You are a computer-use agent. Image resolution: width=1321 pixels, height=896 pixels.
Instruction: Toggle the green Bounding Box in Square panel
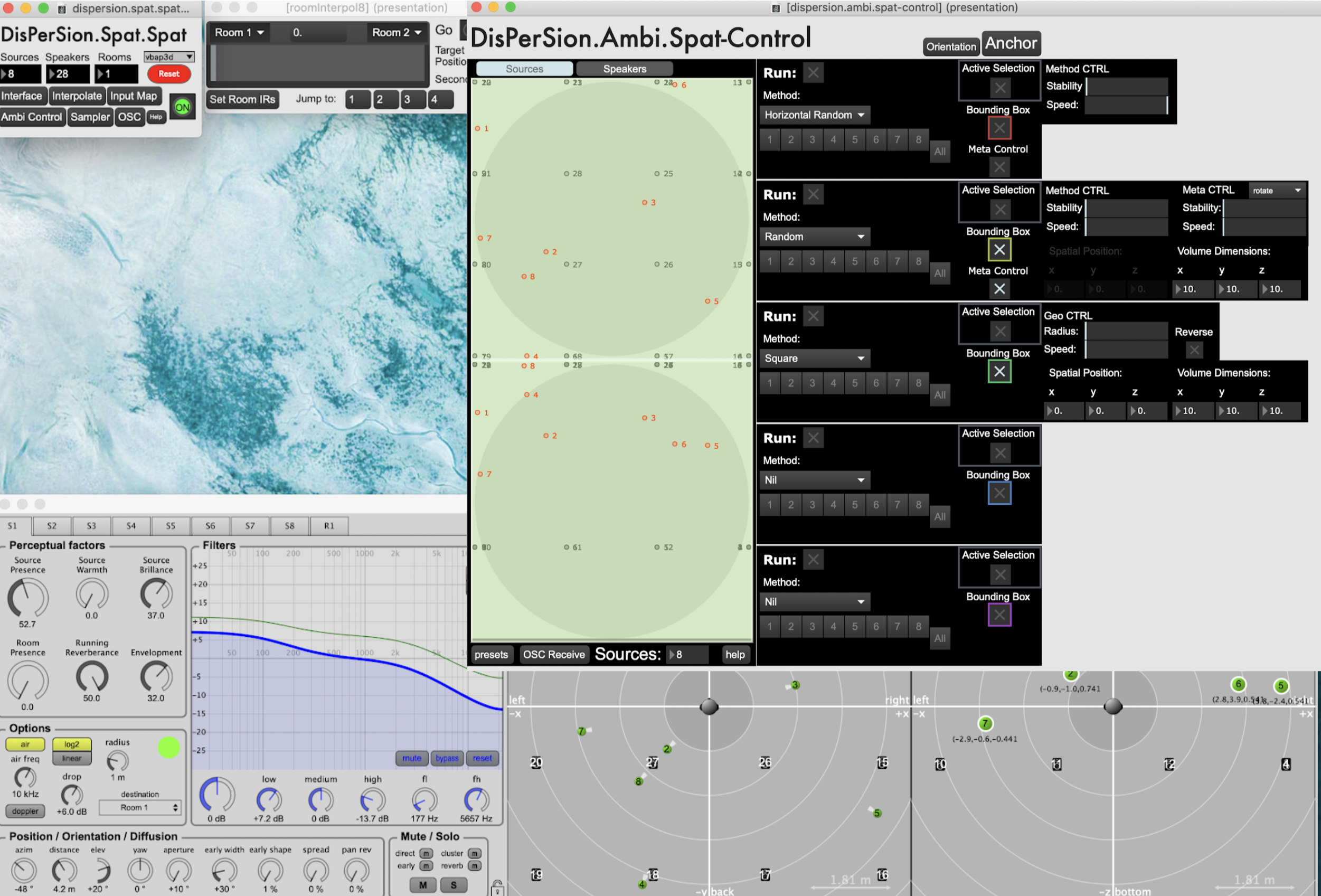999,371
